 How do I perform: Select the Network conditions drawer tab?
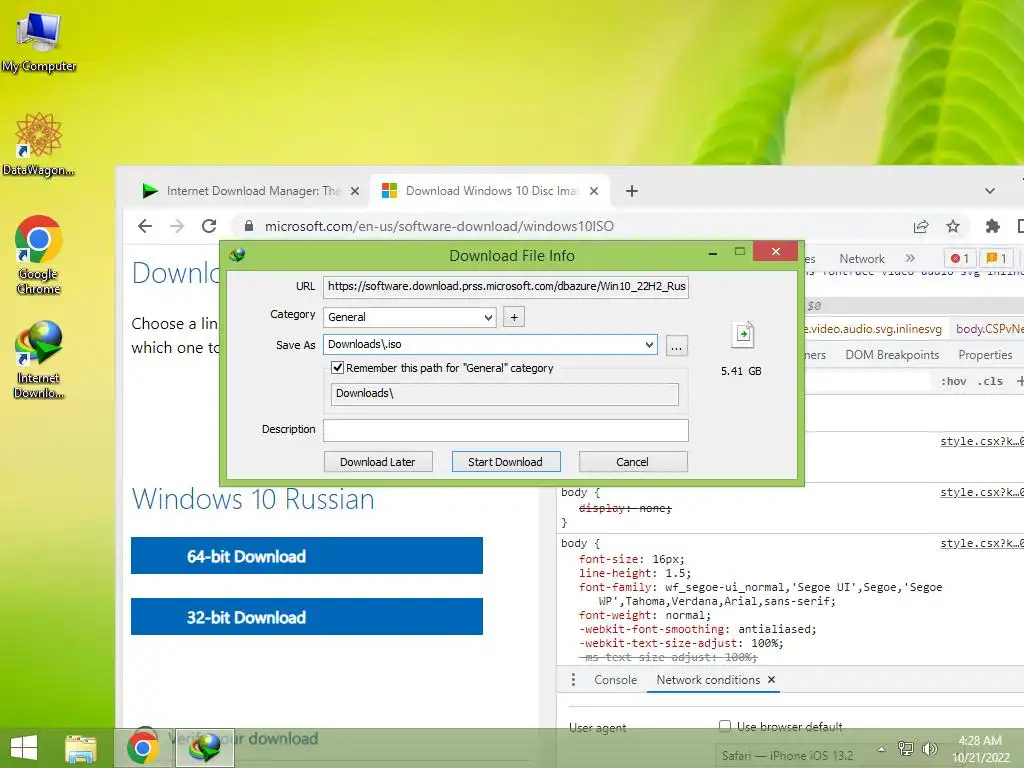coord(708,680)
